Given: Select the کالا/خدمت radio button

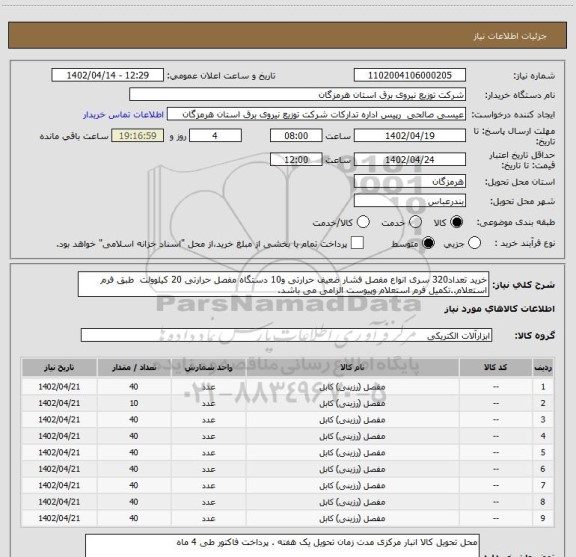Looking at the screenshot, I should tap(363, 222).
